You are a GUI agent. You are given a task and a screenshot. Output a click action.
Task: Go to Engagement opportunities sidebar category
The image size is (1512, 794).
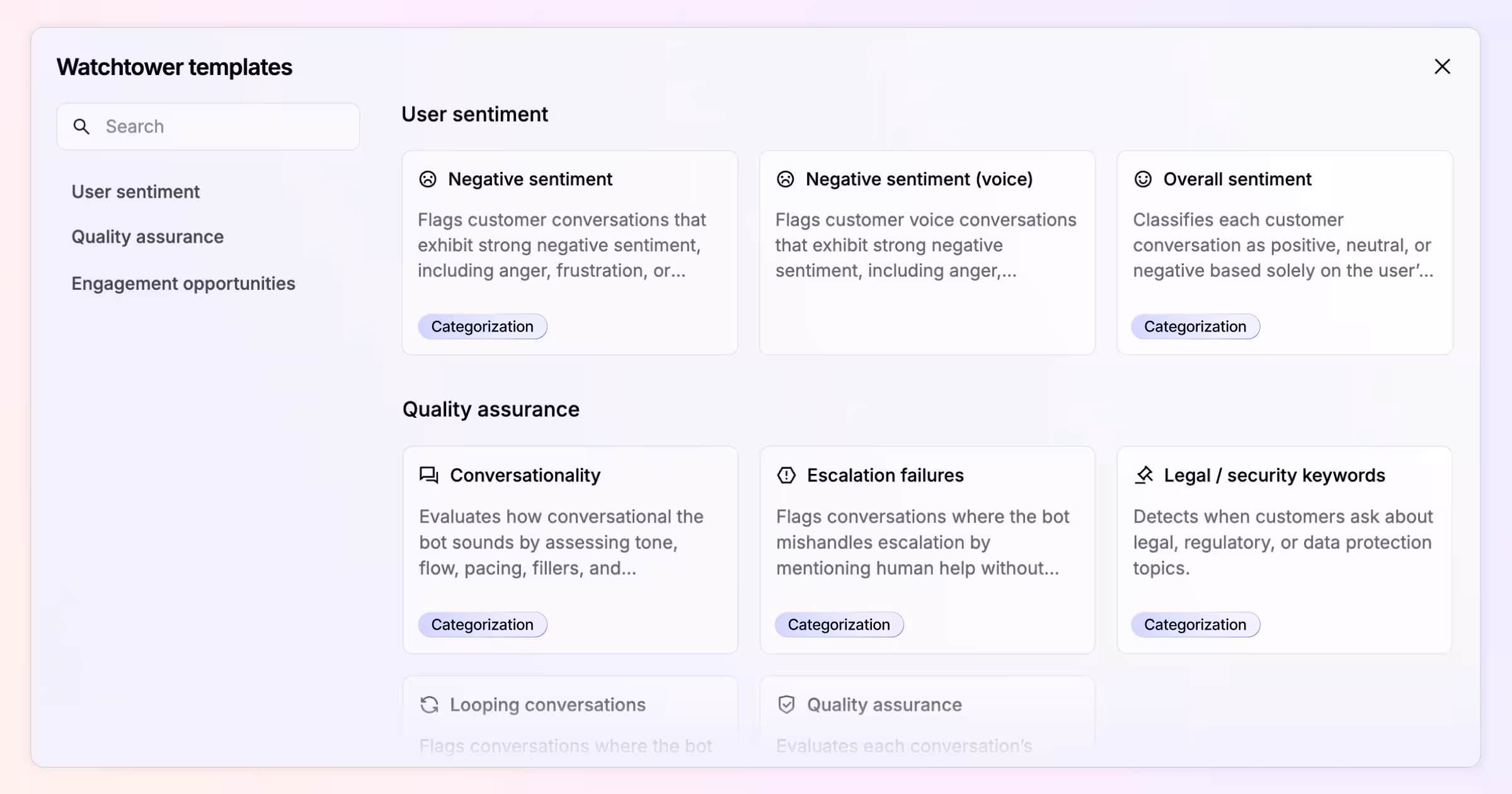(x=183, y=284)
